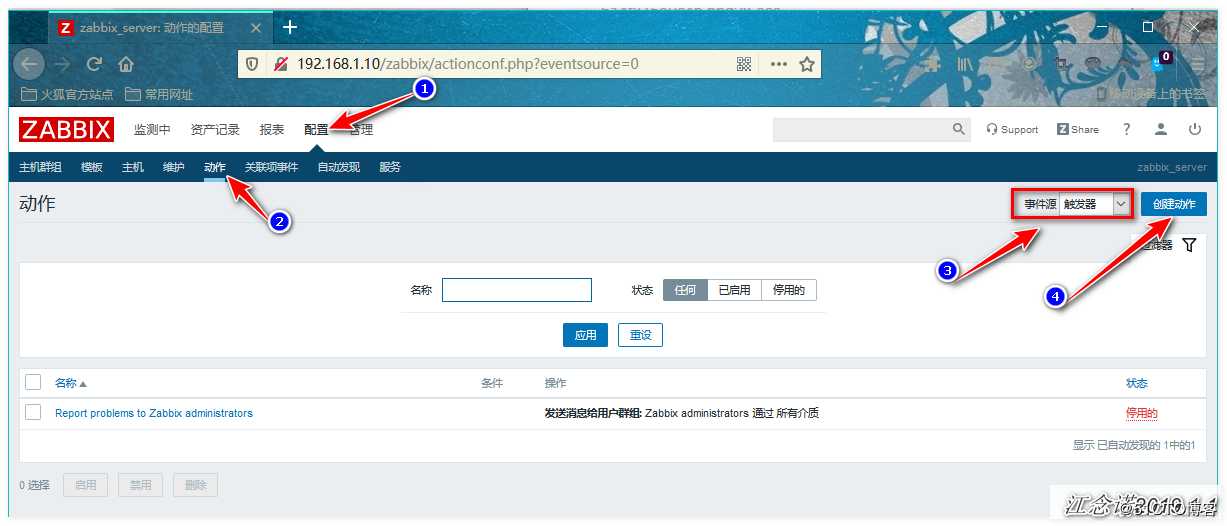1227x526 pixels.
Task: Sort the table by the 名称 column
Action: [x=70, y=383]
